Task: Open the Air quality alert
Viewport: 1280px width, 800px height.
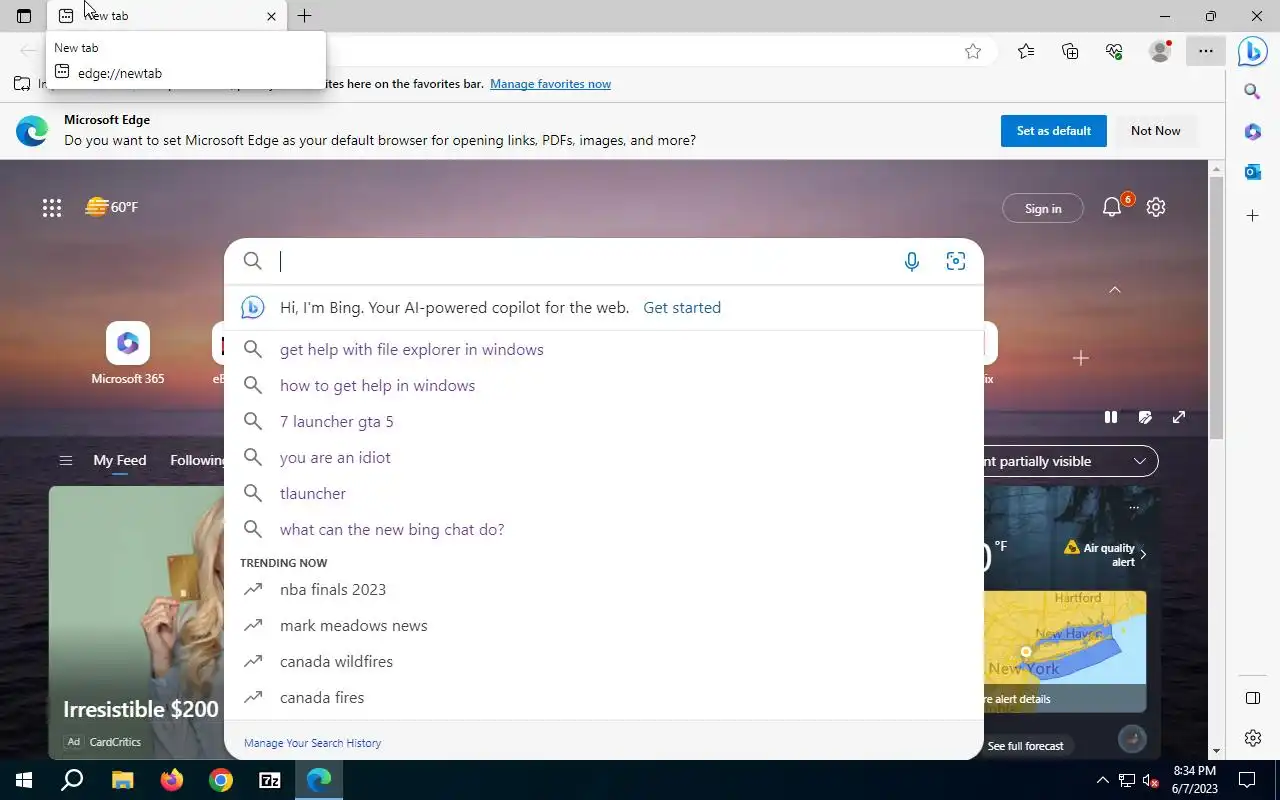Action: tap(1105, 554)
